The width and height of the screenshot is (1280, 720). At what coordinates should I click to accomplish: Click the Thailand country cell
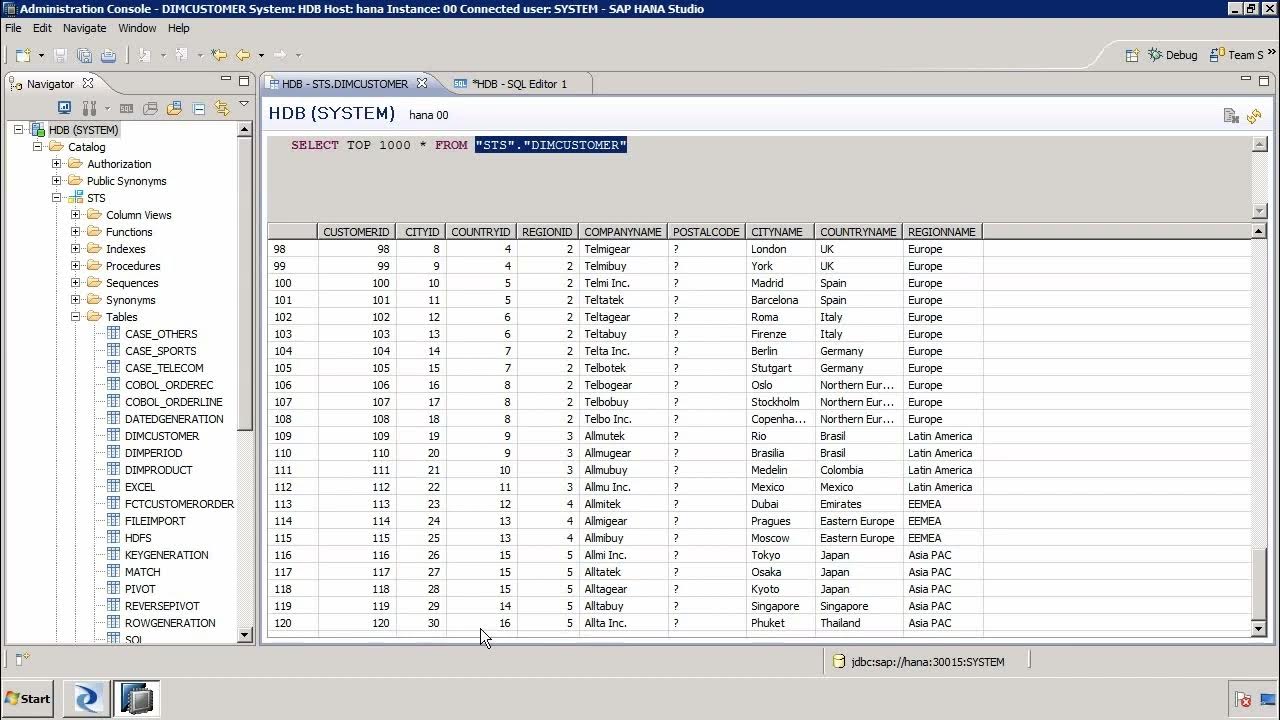pyautogui.click(x=858, y=623)
